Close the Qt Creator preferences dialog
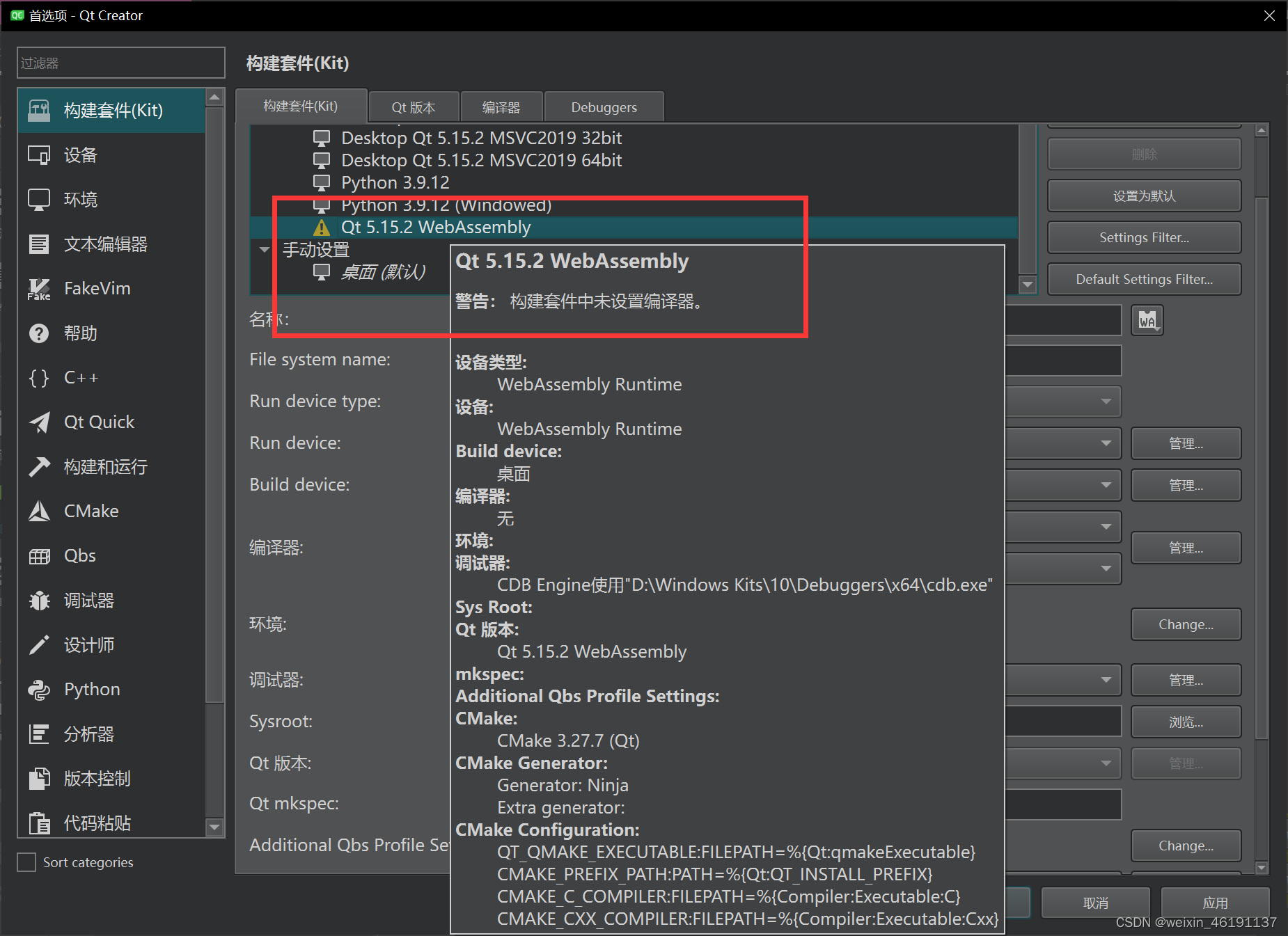Viewport: 1288px width, 936px height. tap(1269, 15)
